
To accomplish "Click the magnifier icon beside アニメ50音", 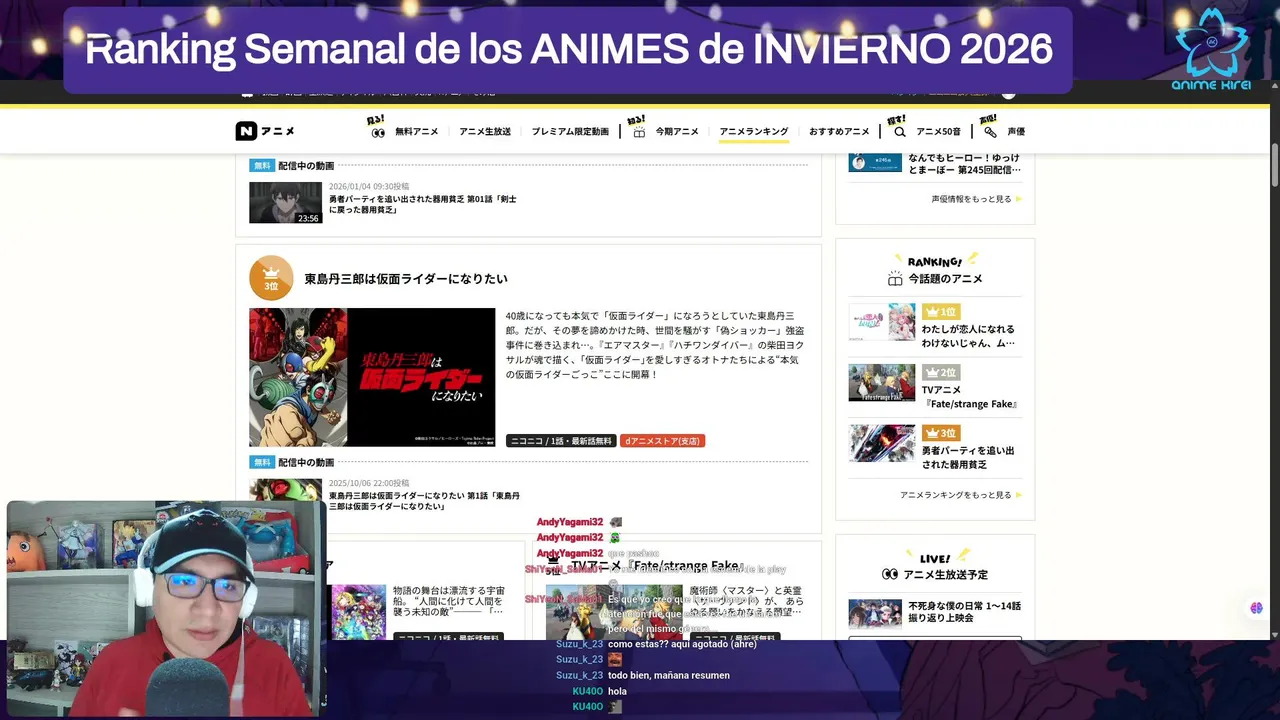I will (x=899, y=132).
